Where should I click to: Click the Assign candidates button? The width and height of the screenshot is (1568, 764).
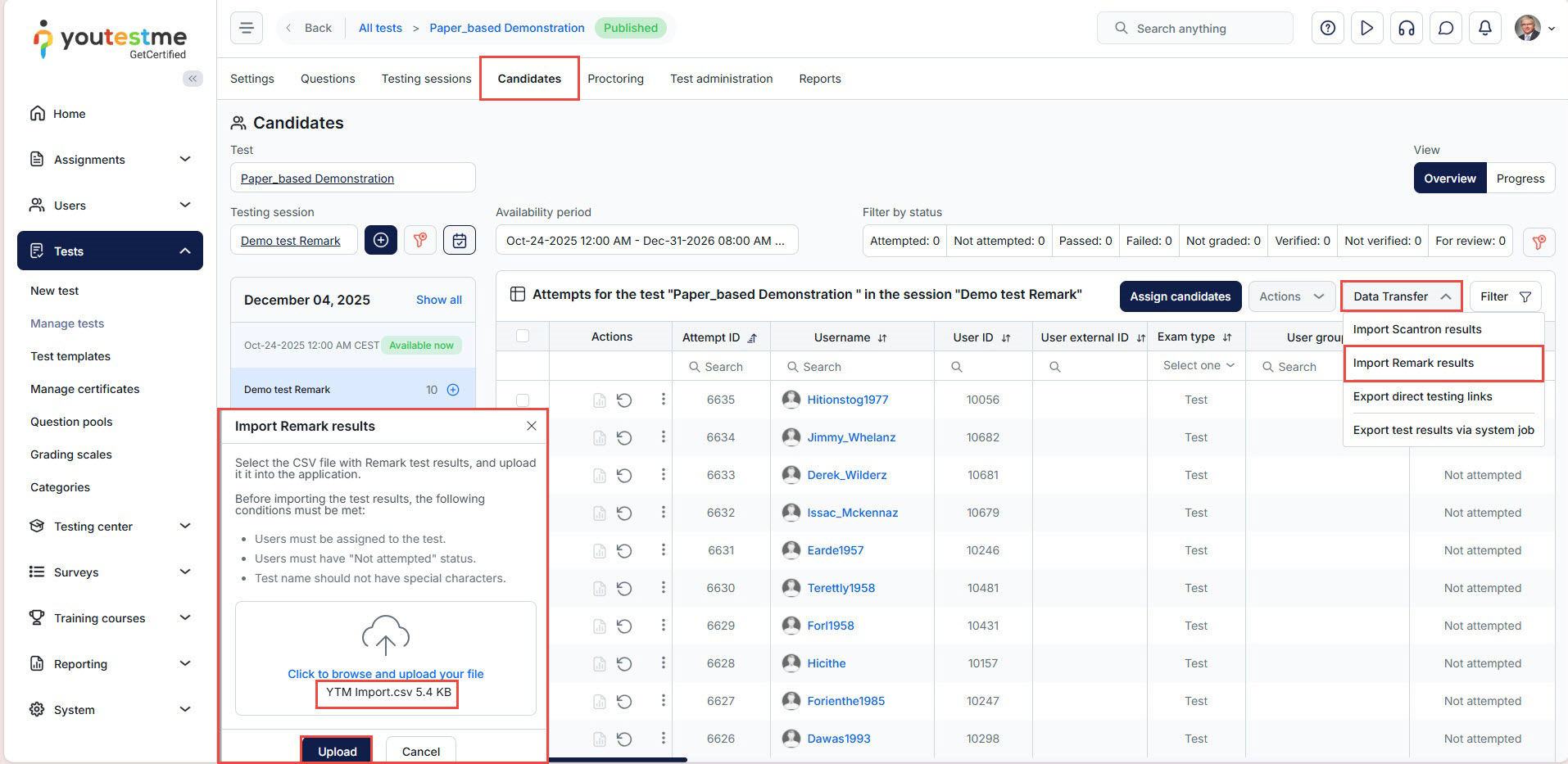1180,296
